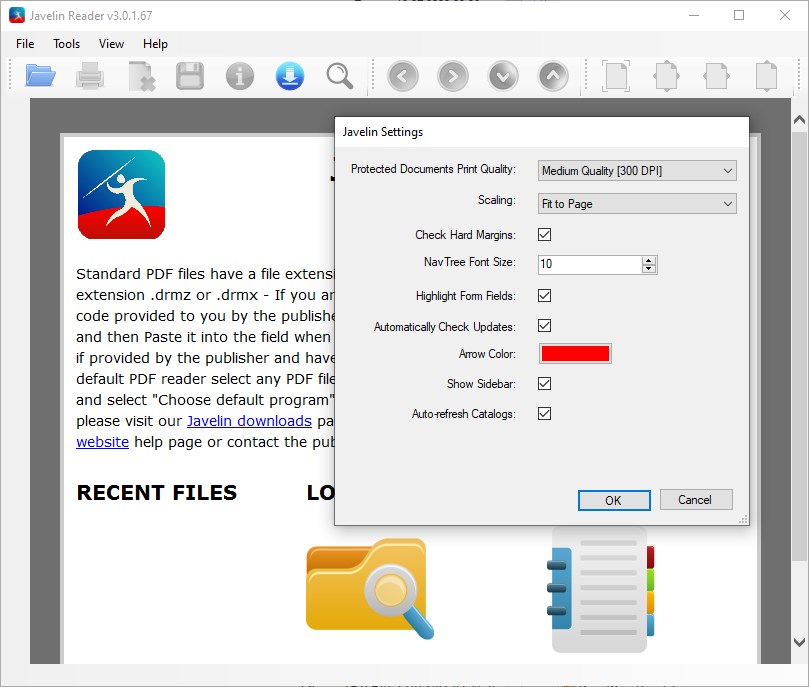This screenshot has height=687, width=809.
Task: Toggle the Check Hard Margins checkbox
Action: click(544, 235)
